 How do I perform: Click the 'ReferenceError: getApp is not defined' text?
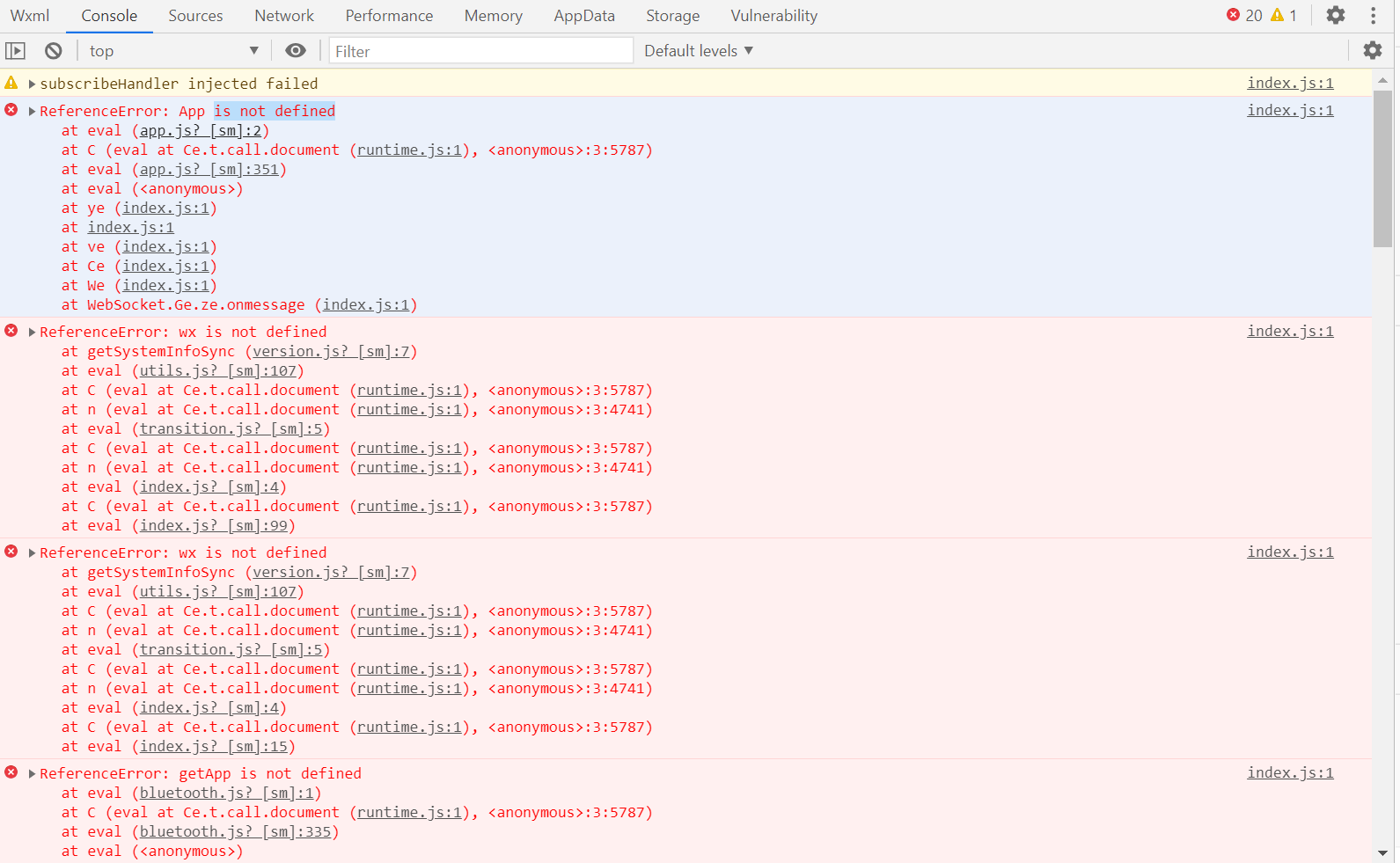pyautogui.click(x=201, y=773)
